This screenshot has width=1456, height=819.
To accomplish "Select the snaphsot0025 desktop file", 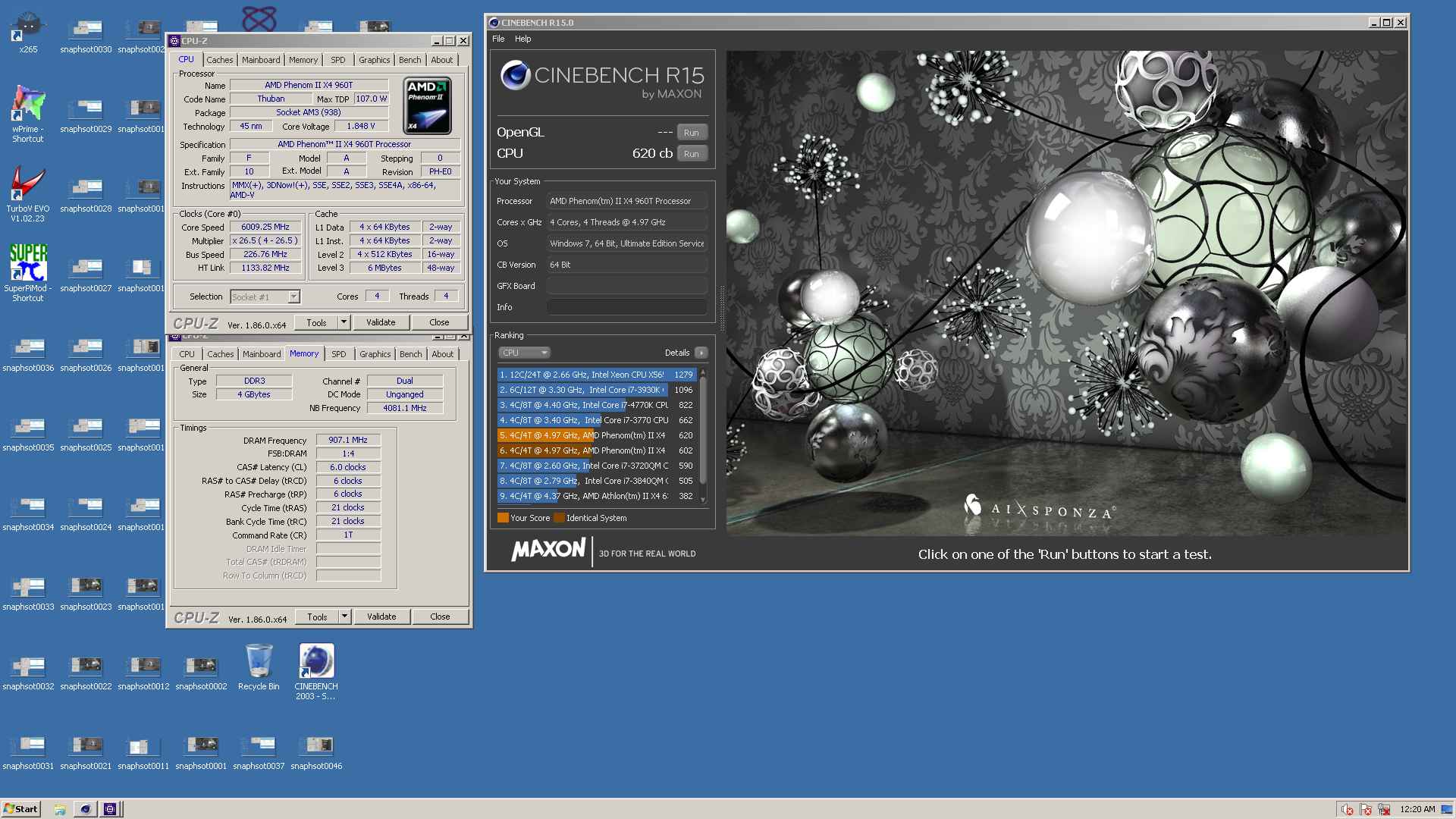I will point(86,434).
